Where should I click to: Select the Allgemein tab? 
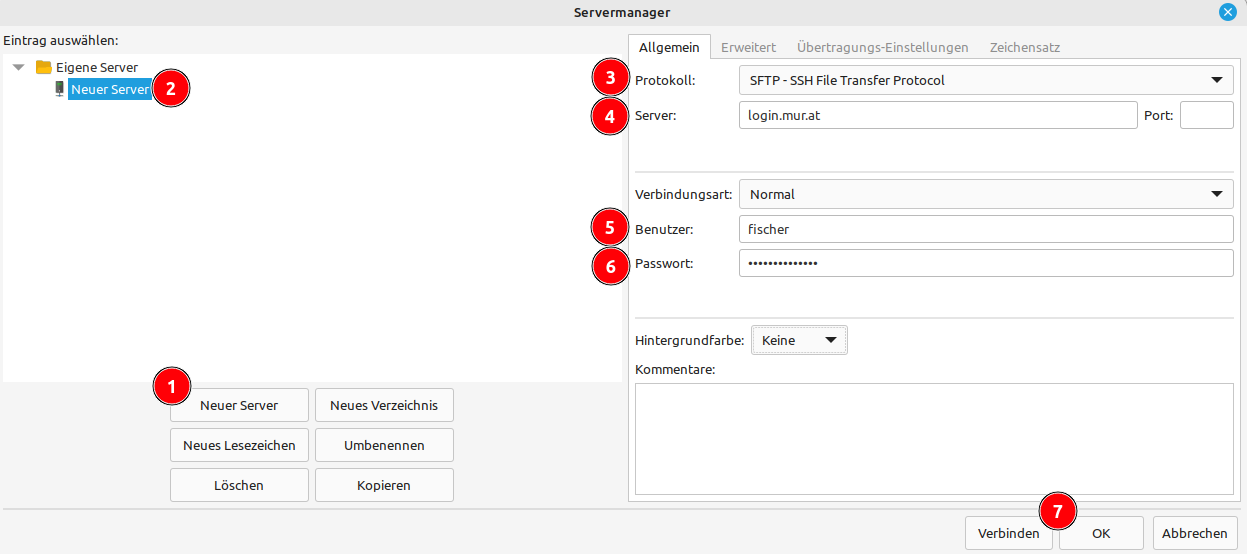pyautogui.click(x=669, y=47)
